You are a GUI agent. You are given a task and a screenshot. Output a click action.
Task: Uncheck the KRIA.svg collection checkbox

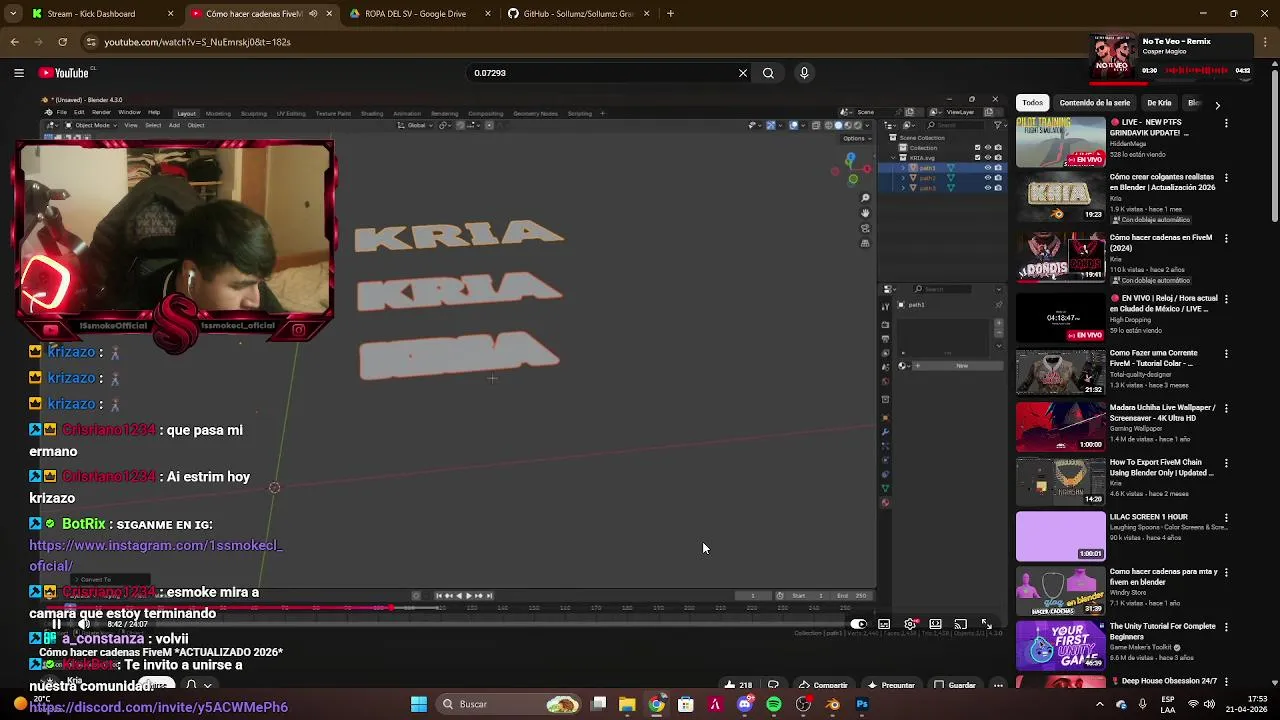coord(977,158)
